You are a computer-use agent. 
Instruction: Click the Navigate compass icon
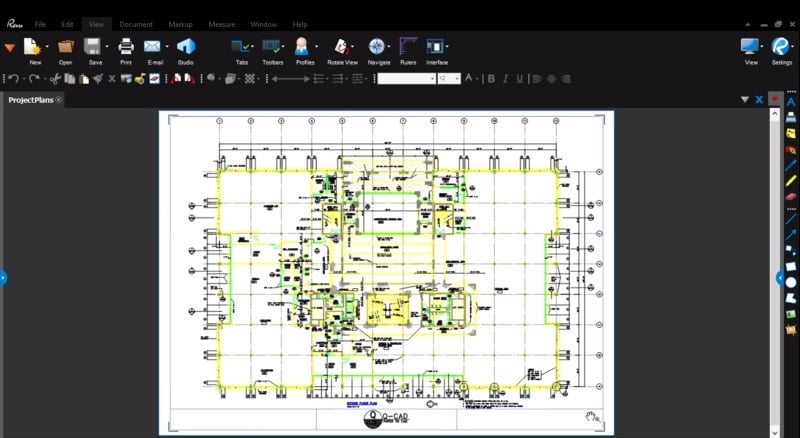377,46
